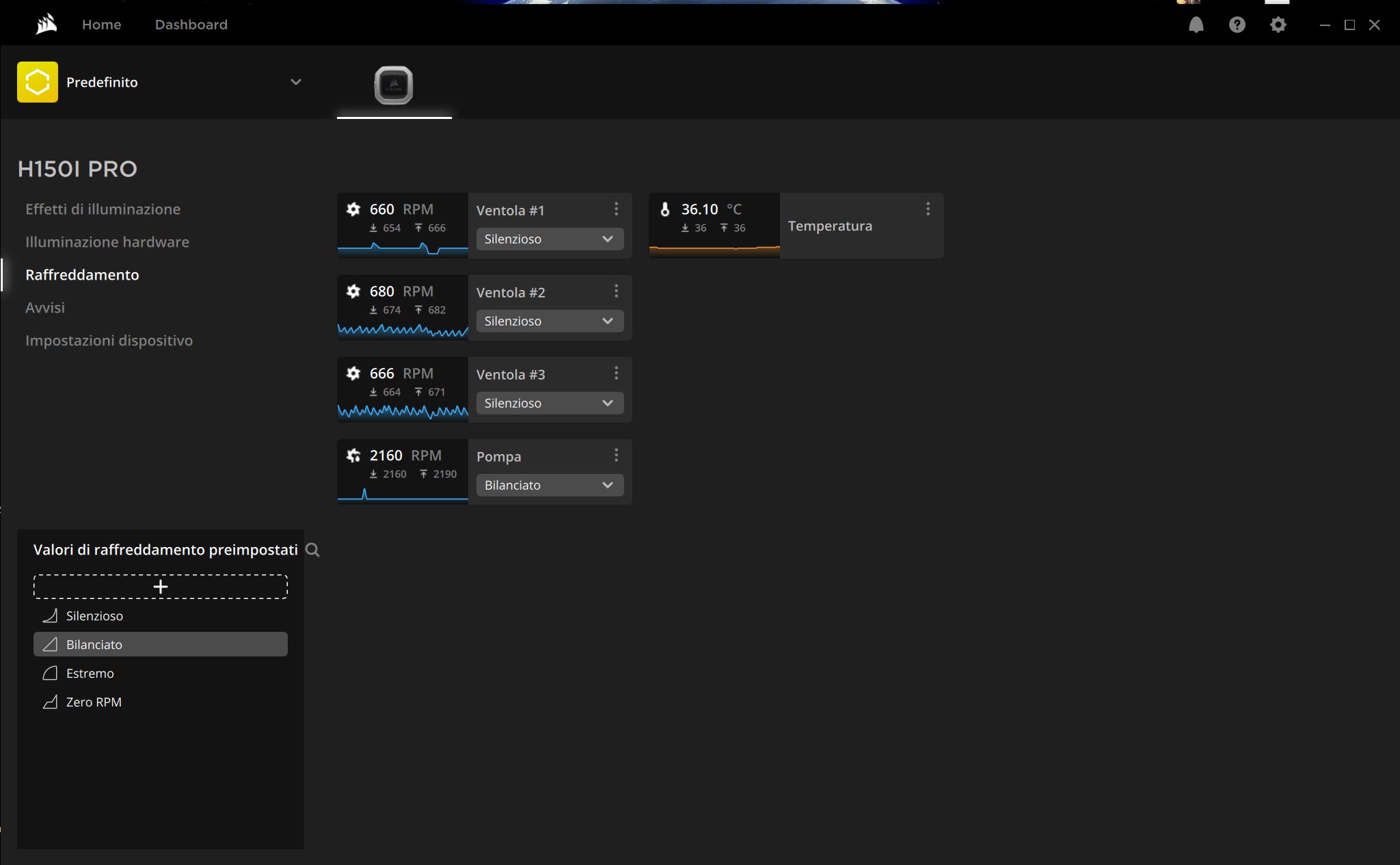Click the Bilanciato preset curve icon
The image size is (1400, 865).
coord(50,645)
